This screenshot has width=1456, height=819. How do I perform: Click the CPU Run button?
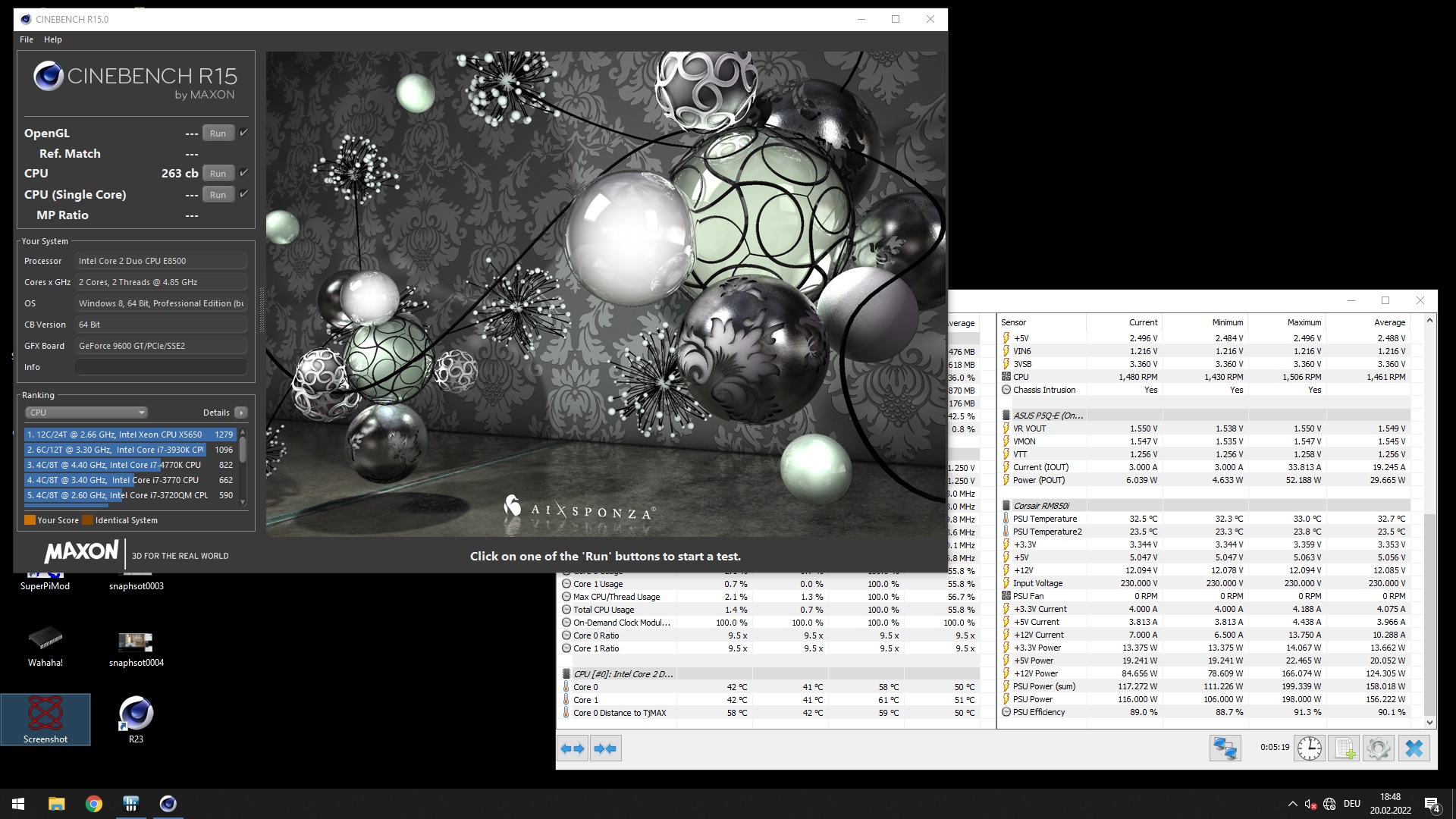(x=217, y=173)
